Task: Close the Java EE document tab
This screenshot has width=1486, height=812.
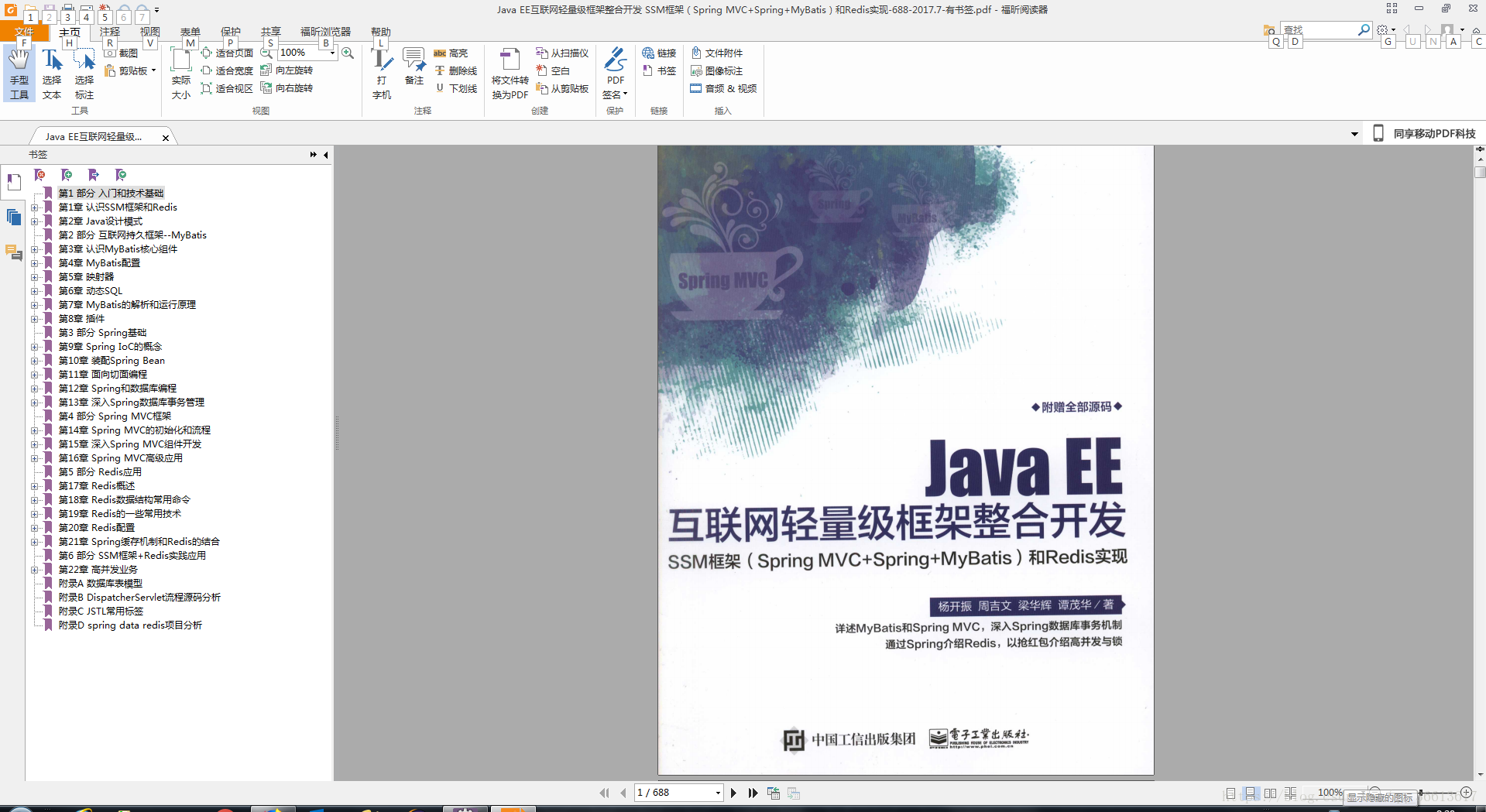Action: pyautogui.click(x=166, y=138)
